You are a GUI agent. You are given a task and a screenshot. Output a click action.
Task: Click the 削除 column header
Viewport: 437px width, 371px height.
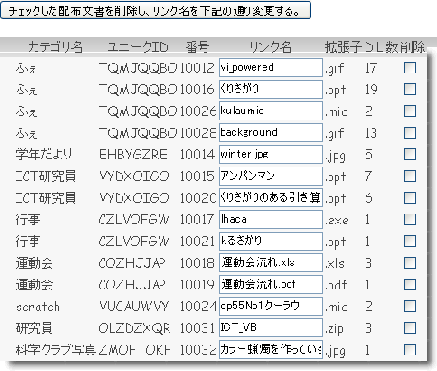(412, 47)
